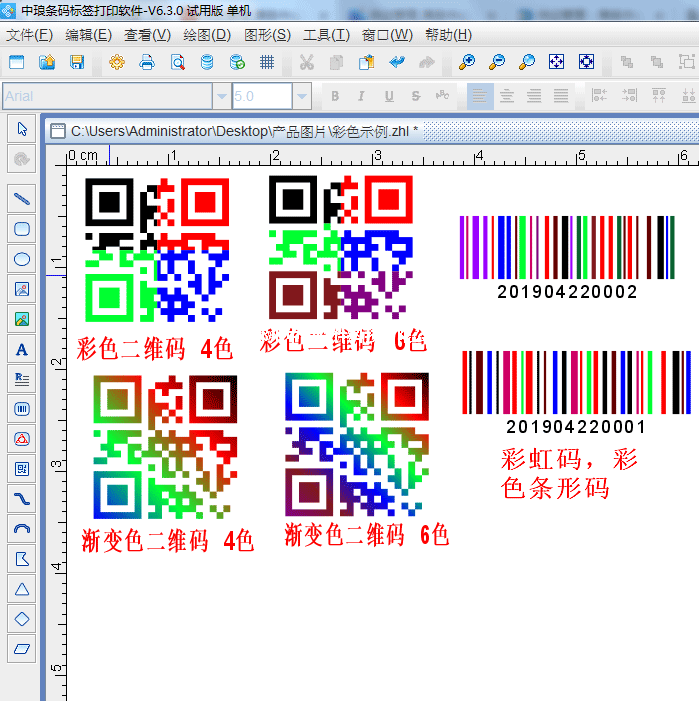Select the QR code tool
The width and height of the screenshot is (699, 701).
click(x=21, y=469)
